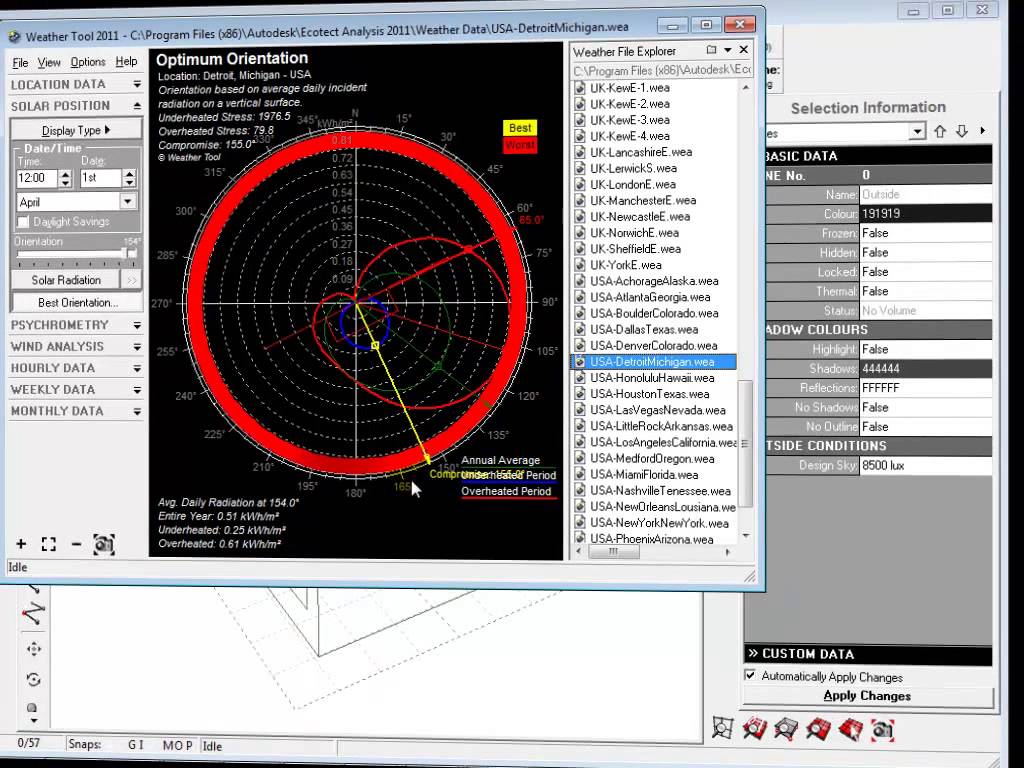
Task: Click the camera snapshot icon in Weather Tool
Action: (x=104, y=544)
